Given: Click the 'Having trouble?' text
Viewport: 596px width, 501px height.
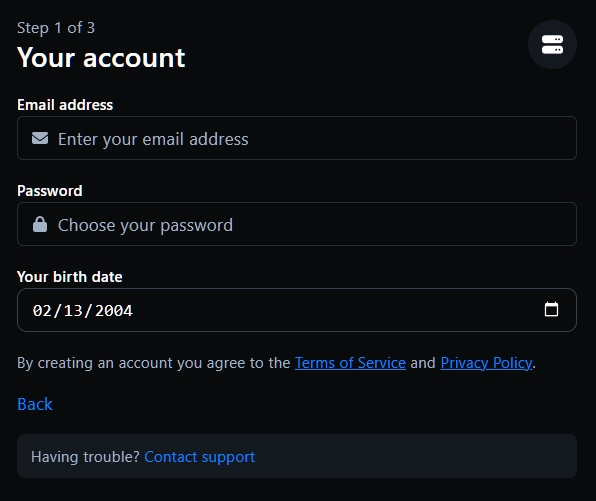Looking at the screenshot, I should (x=86, y=457).
